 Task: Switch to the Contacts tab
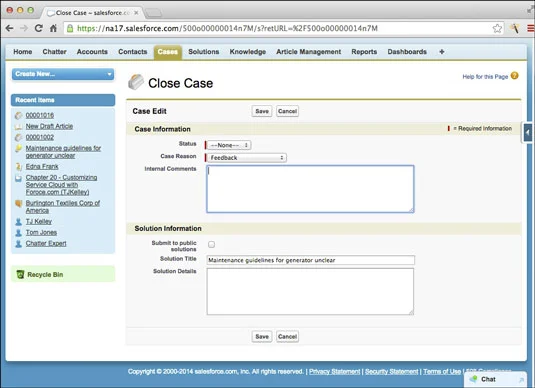(132, 52)
